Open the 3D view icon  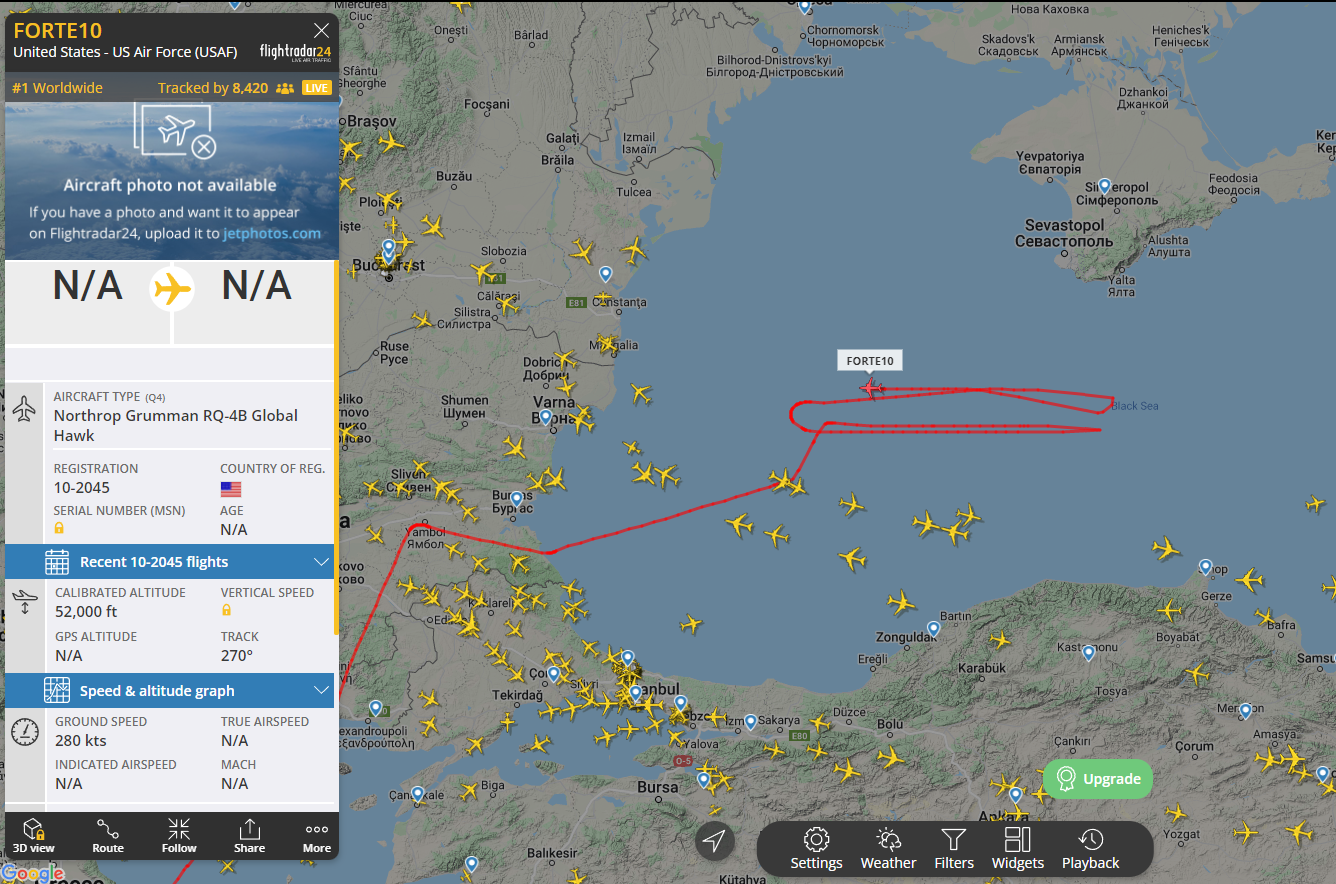coord(34,835)
